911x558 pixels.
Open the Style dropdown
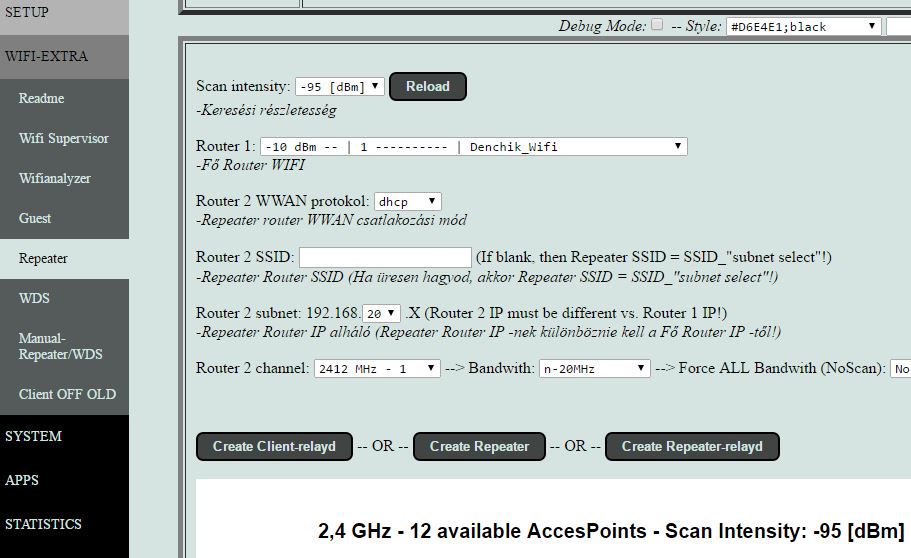(x=804, y=27)
